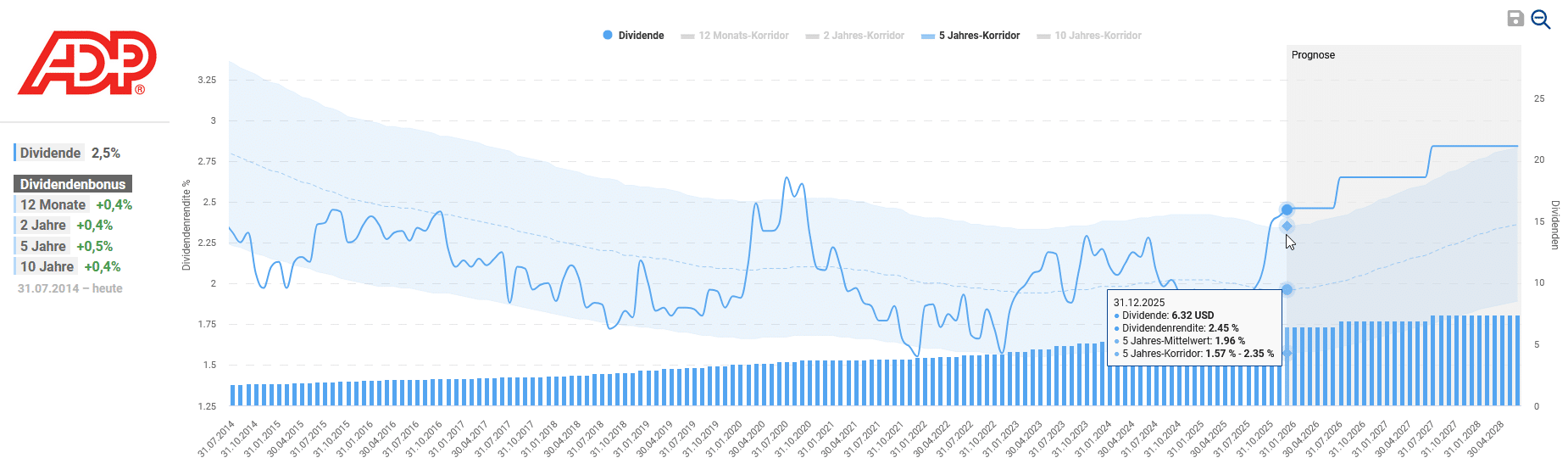Click the blue Dividende dot in the legend
Image resolution: width=1568 pixels, height=469 pixels.
point(608,36)
